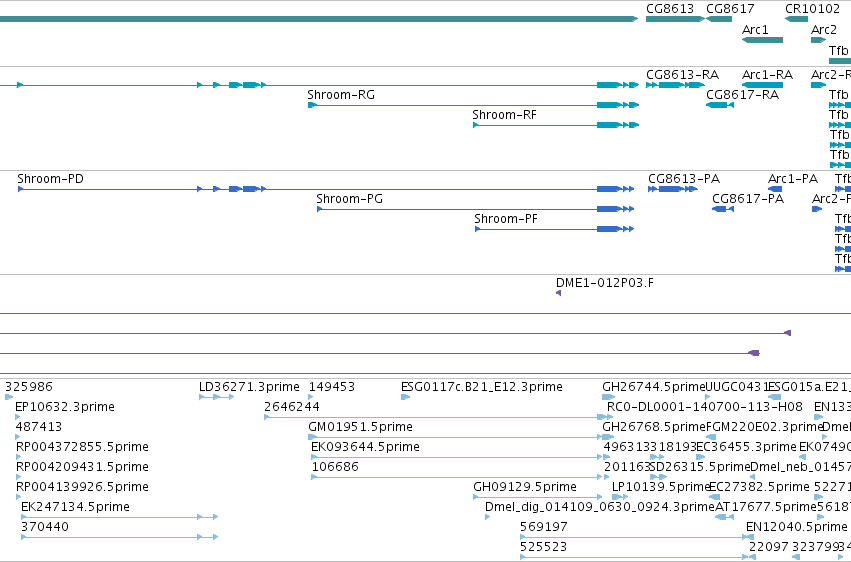Click the Arc1-PA feature
This screenshot has height=562, width=851.
(775, 189)
